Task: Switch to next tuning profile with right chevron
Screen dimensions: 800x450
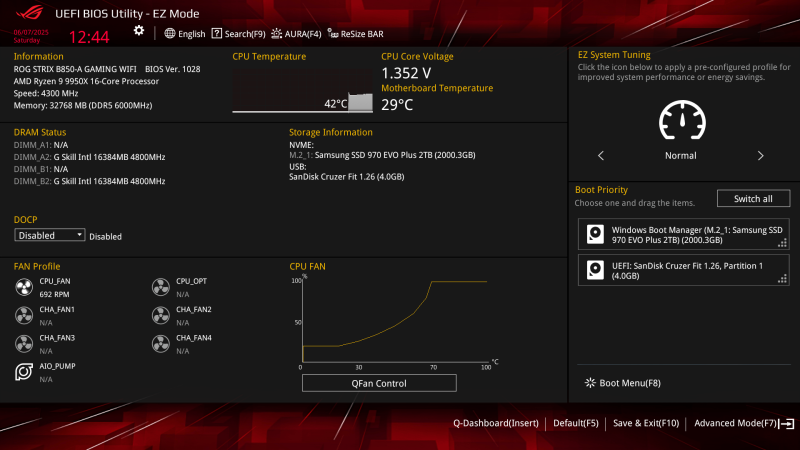Action: 760,156
